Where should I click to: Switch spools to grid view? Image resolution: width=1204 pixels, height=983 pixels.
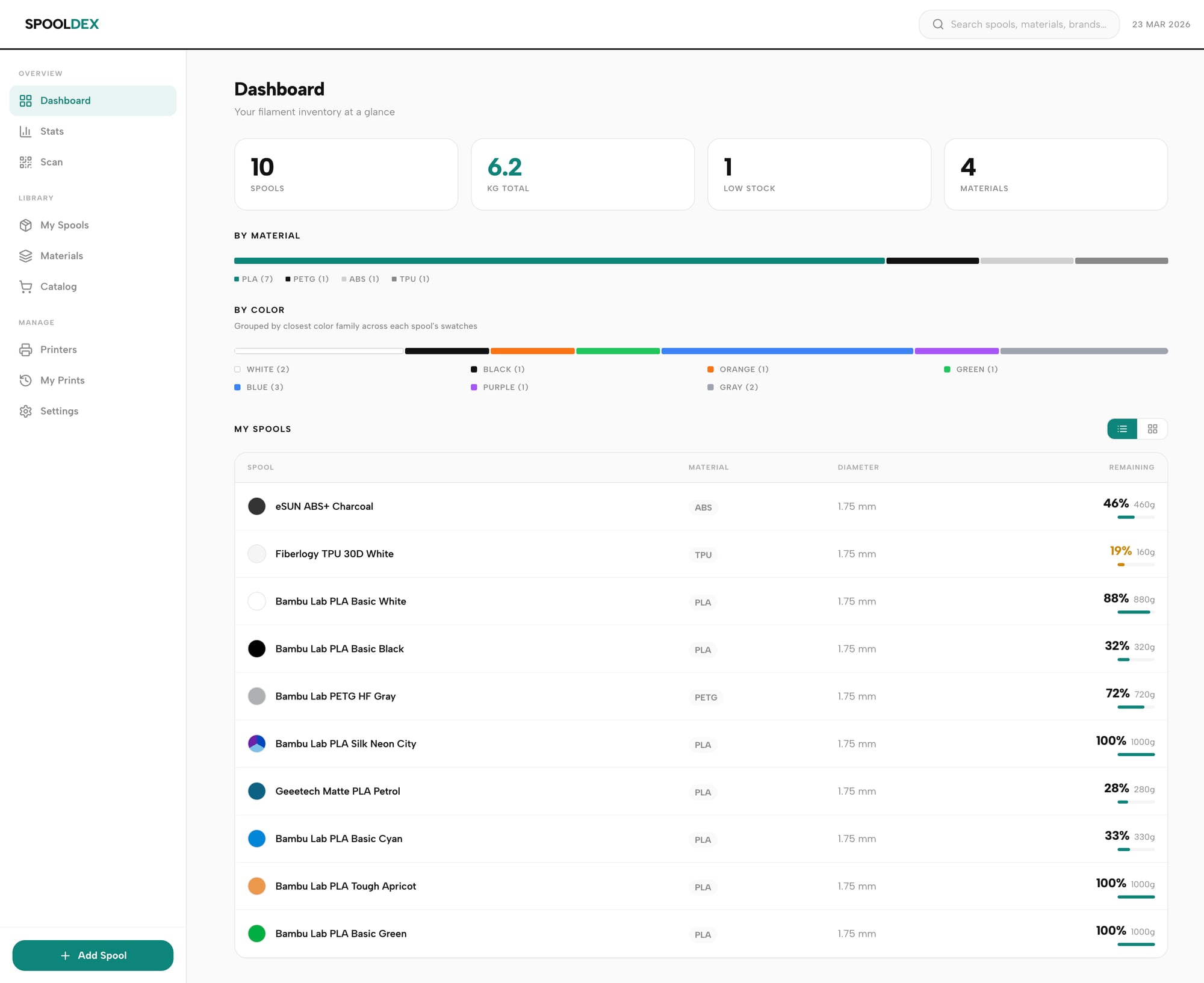(1152, 429)
